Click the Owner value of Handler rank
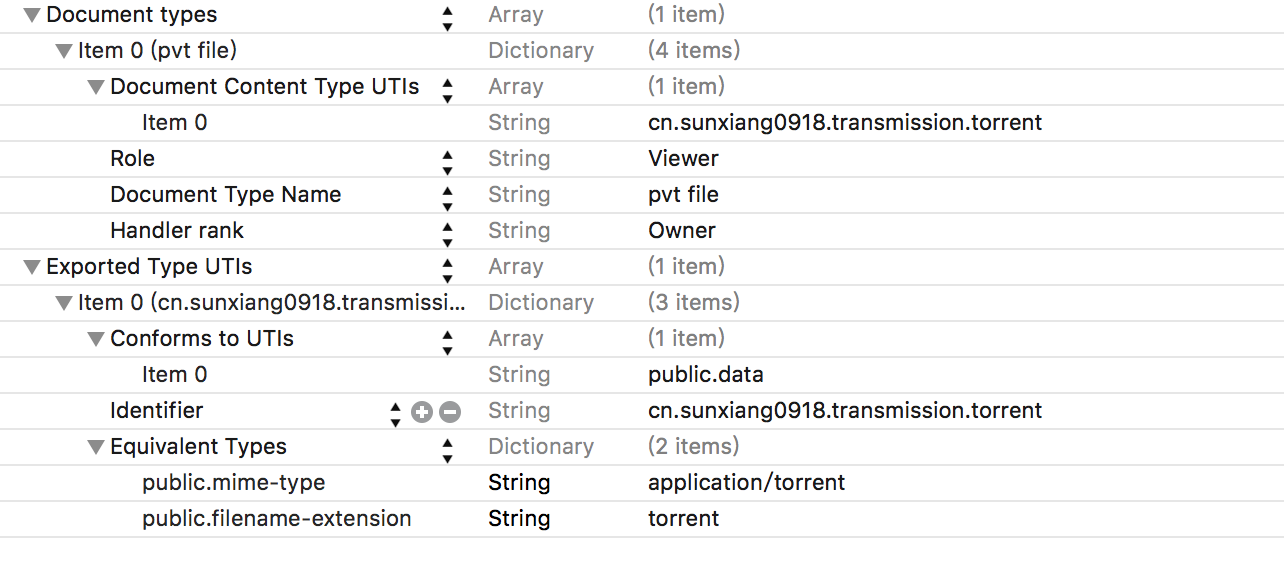 [682, 231]
